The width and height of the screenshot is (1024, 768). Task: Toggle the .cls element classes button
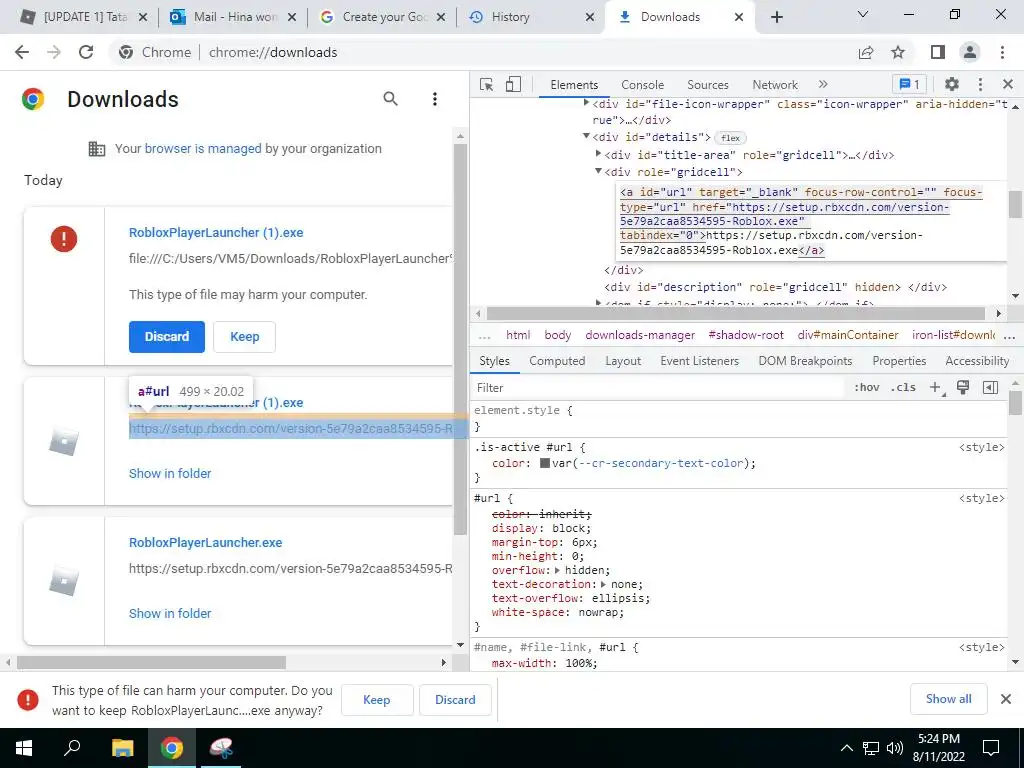click(x=903, y=387)
